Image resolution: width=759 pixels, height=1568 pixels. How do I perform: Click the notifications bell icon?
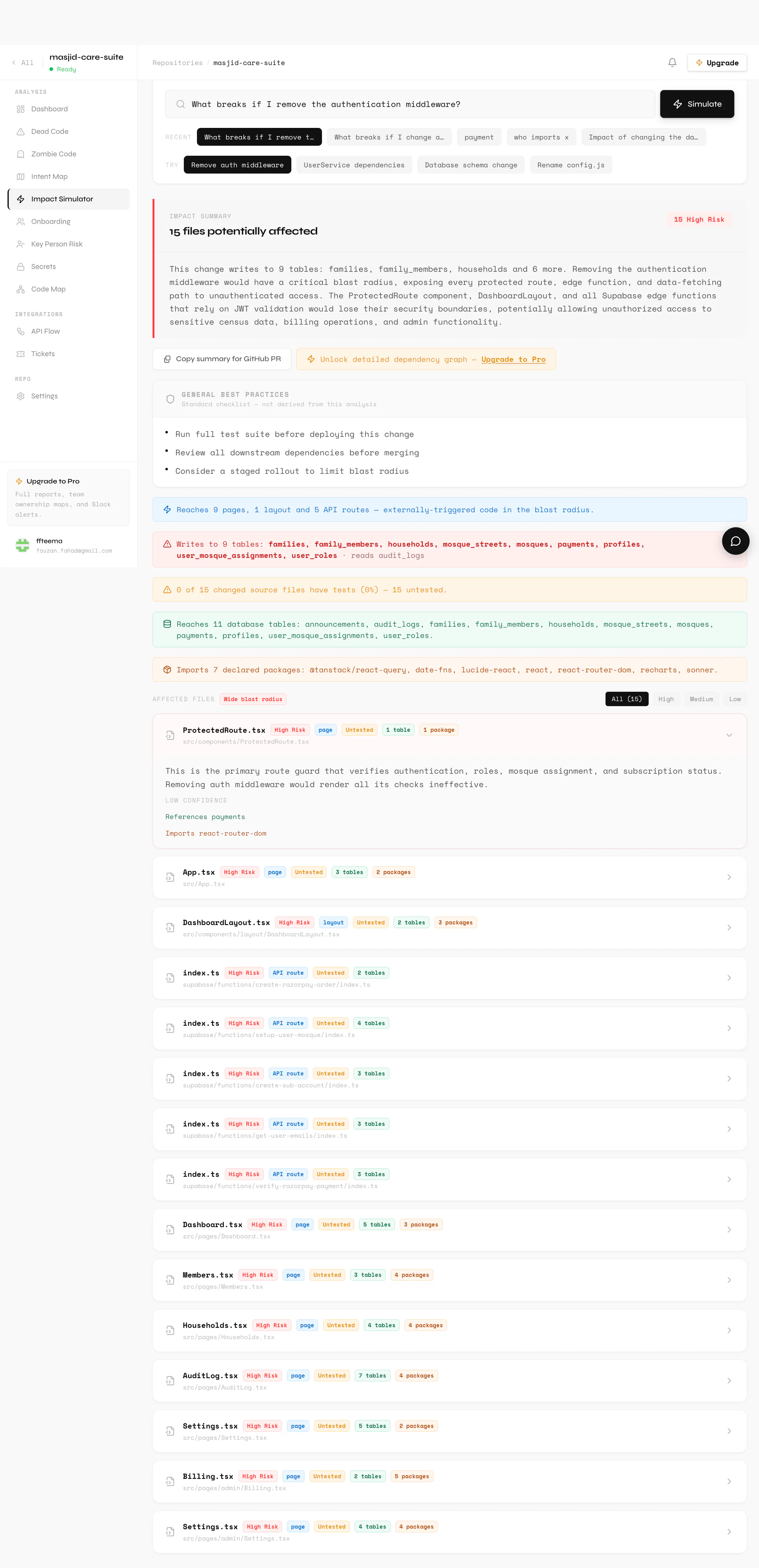point(672,63)
